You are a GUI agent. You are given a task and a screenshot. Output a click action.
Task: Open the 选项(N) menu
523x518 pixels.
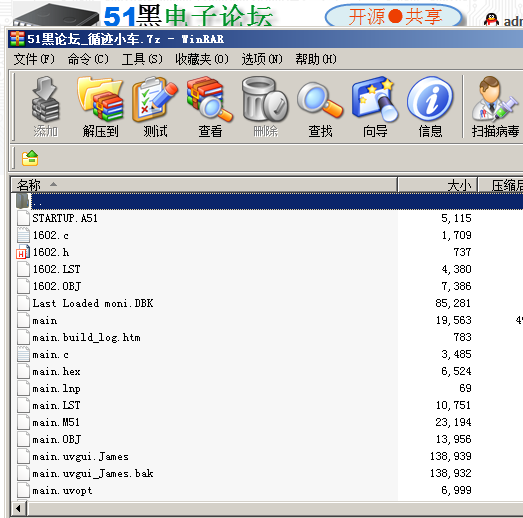[x=262, y=59]
